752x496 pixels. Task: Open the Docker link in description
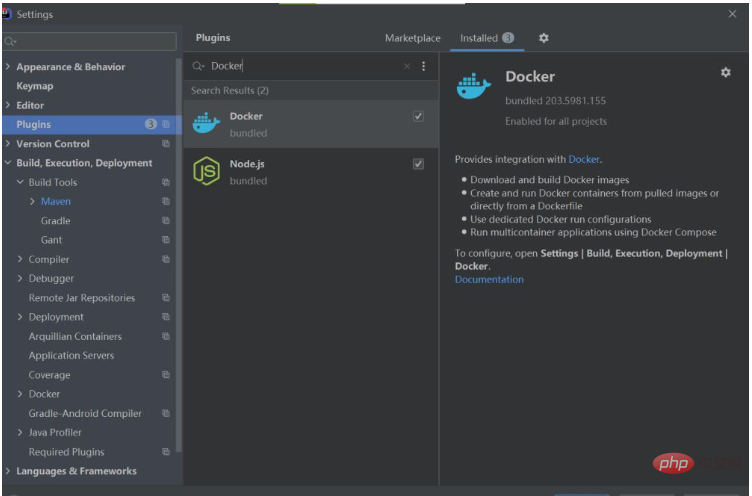[x=584, y=159]
